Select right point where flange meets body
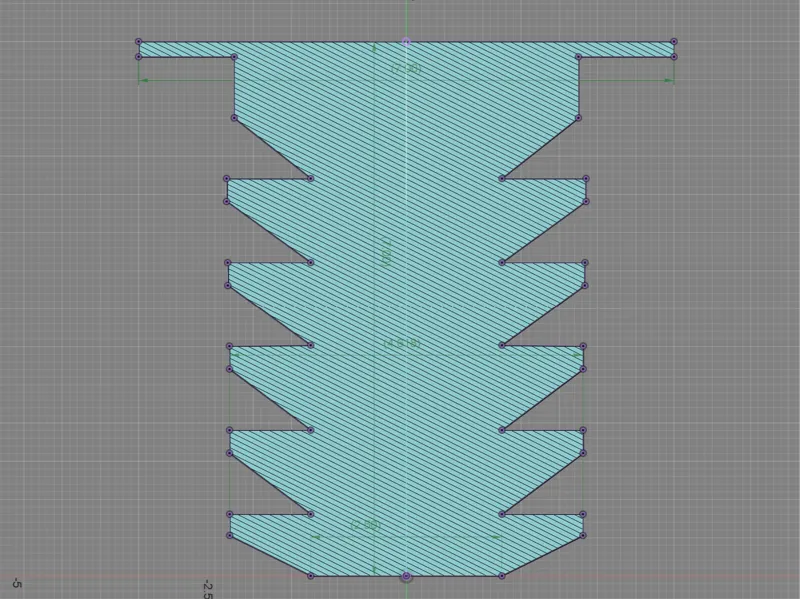Image resolution: width=800 pixels, height=599 pixels. click(578, 57)
